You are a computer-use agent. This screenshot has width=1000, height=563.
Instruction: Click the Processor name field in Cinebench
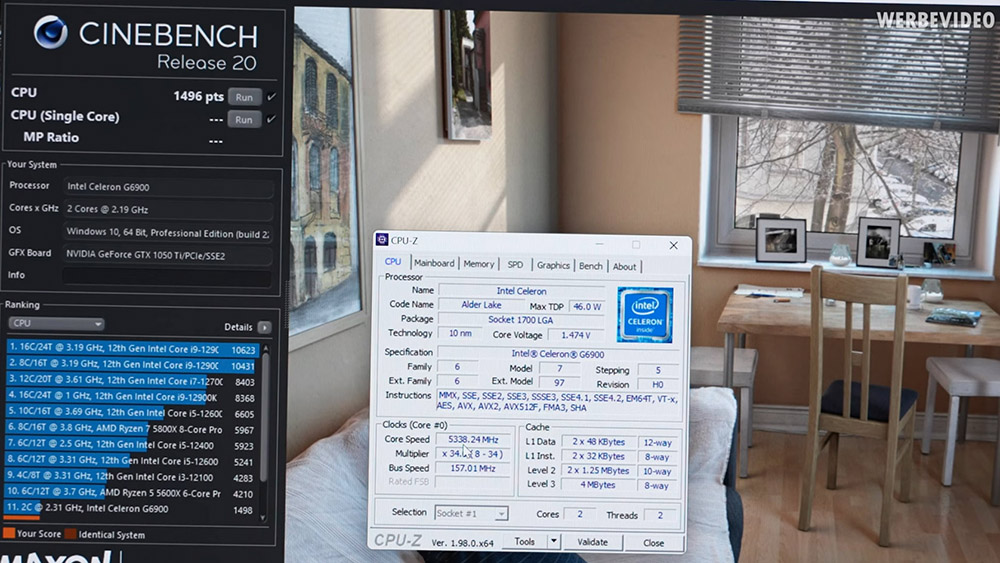pos(168,187)
